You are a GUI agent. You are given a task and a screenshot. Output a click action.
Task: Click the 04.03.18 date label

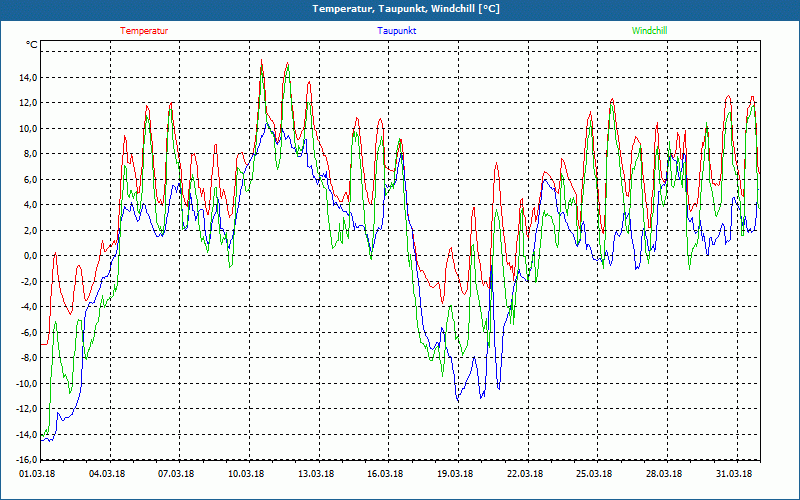(x=107, y=474)
